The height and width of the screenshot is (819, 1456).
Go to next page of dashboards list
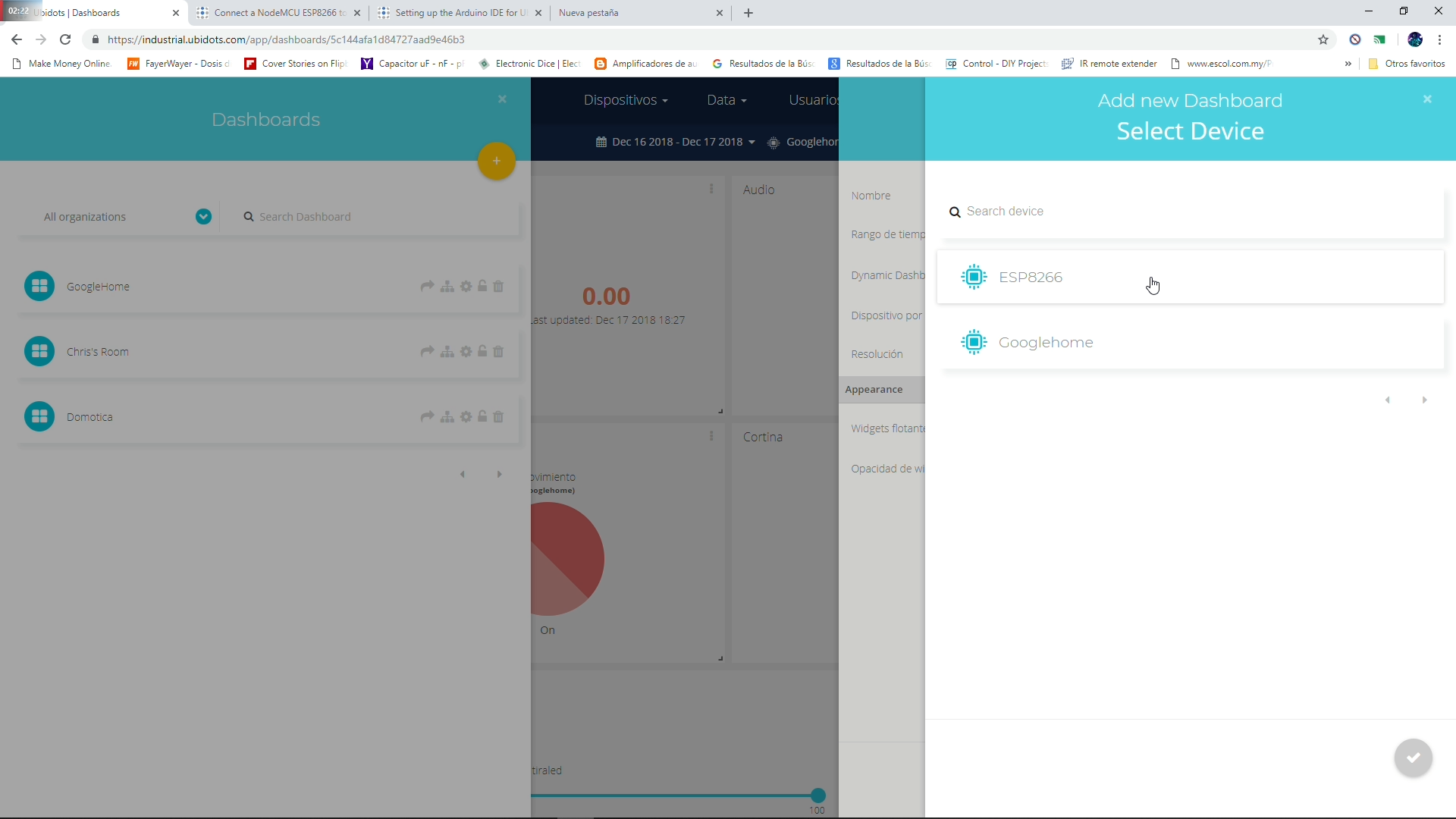499,475
